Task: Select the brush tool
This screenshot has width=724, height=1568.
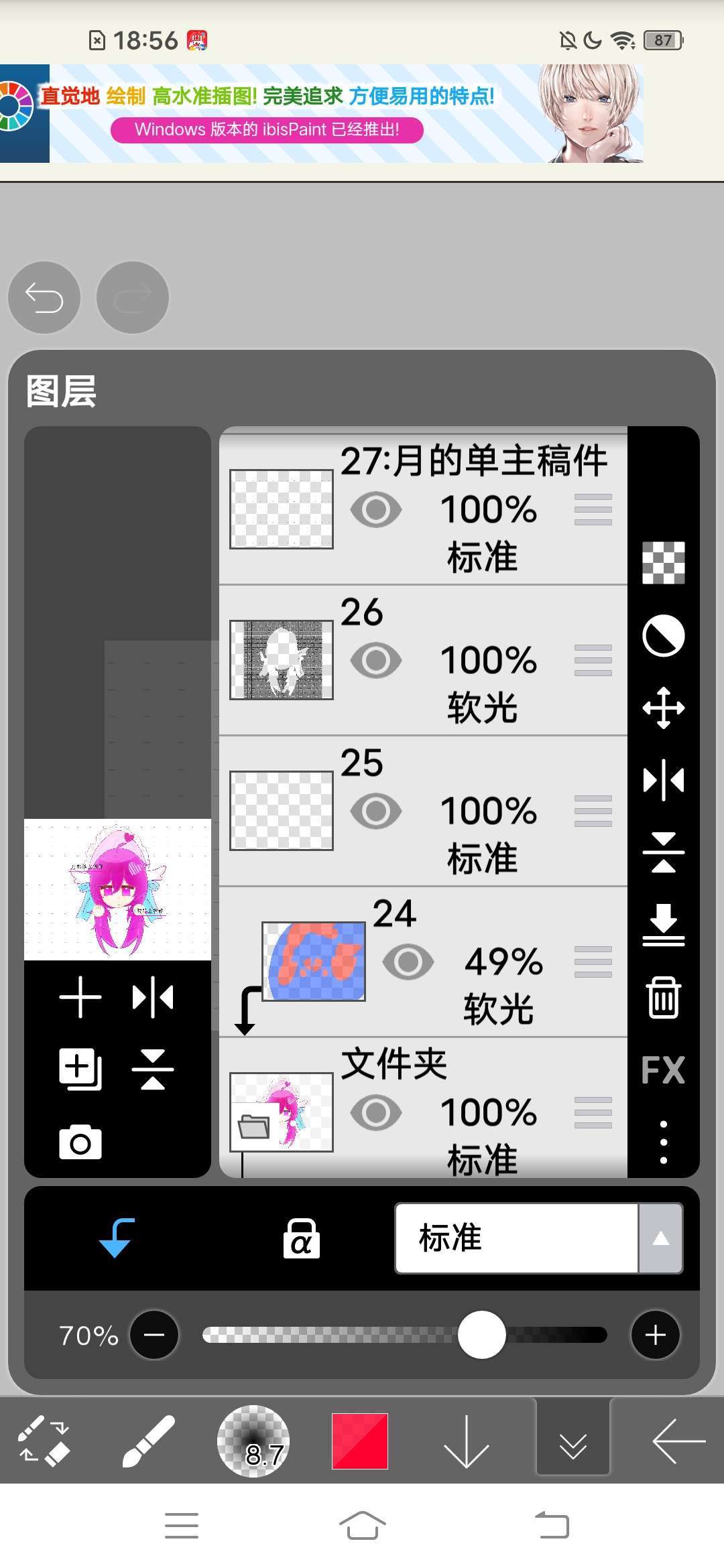Action: click(x=149, y=1441)
